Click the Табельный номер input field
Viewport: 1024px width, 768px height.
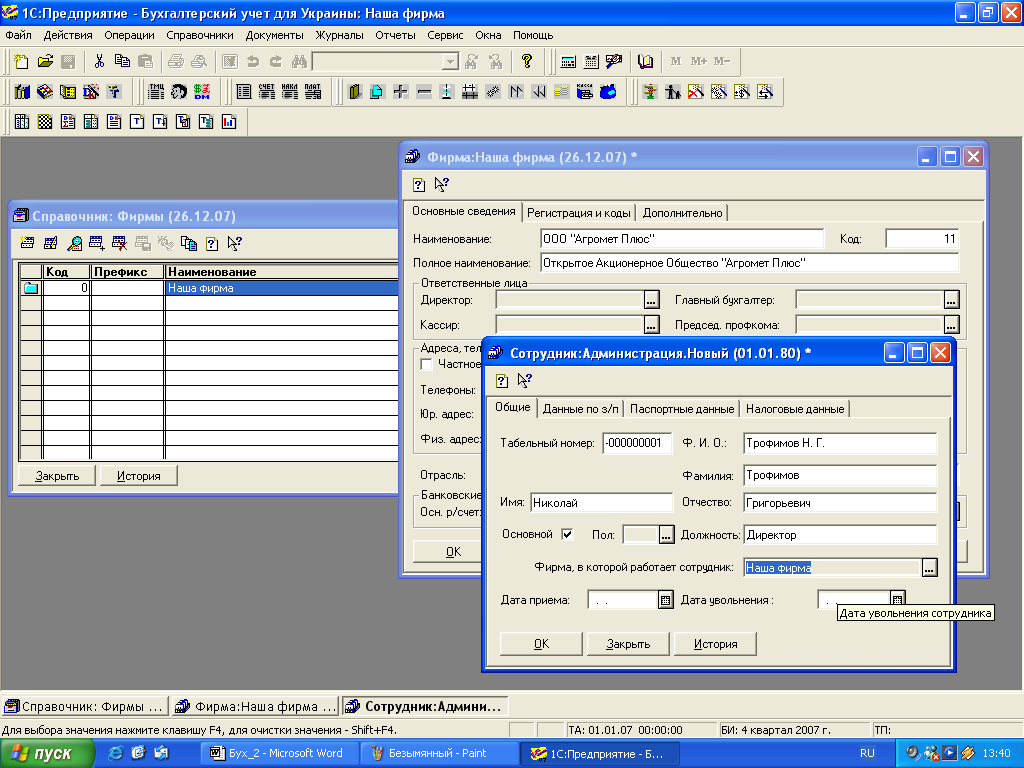coord(637,443)
